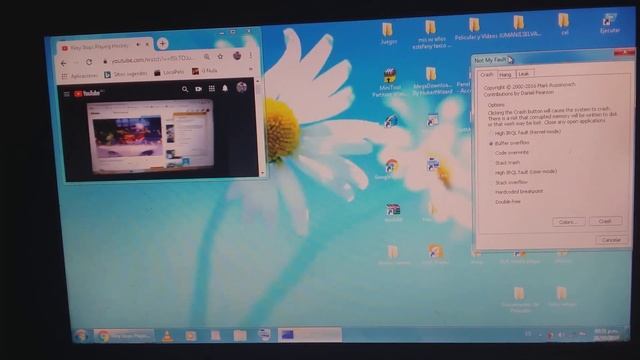Select the Code overwrite option
The image size is (640, 360).
coord(509,153)
